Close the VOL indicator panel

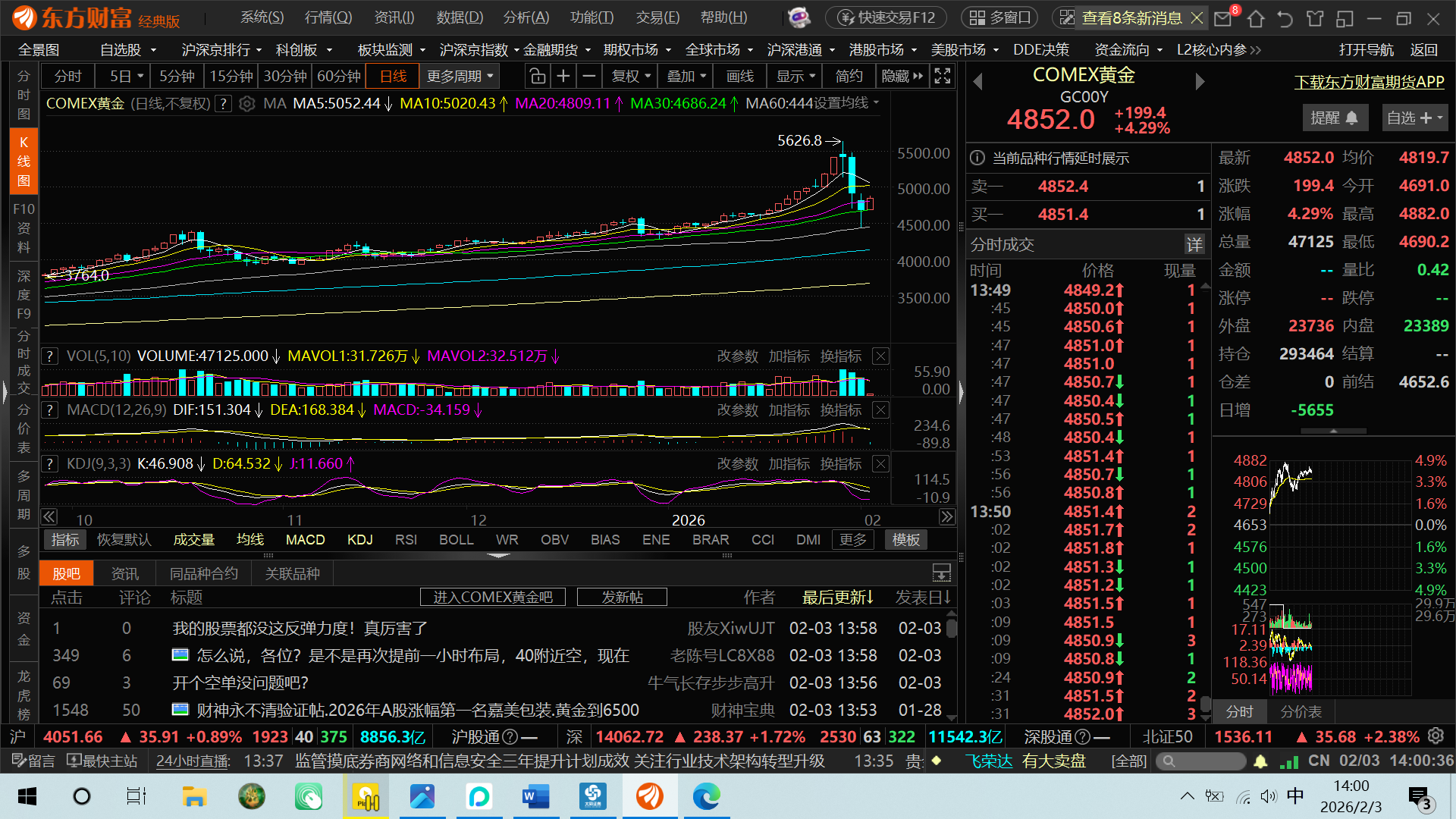(880, 356)
